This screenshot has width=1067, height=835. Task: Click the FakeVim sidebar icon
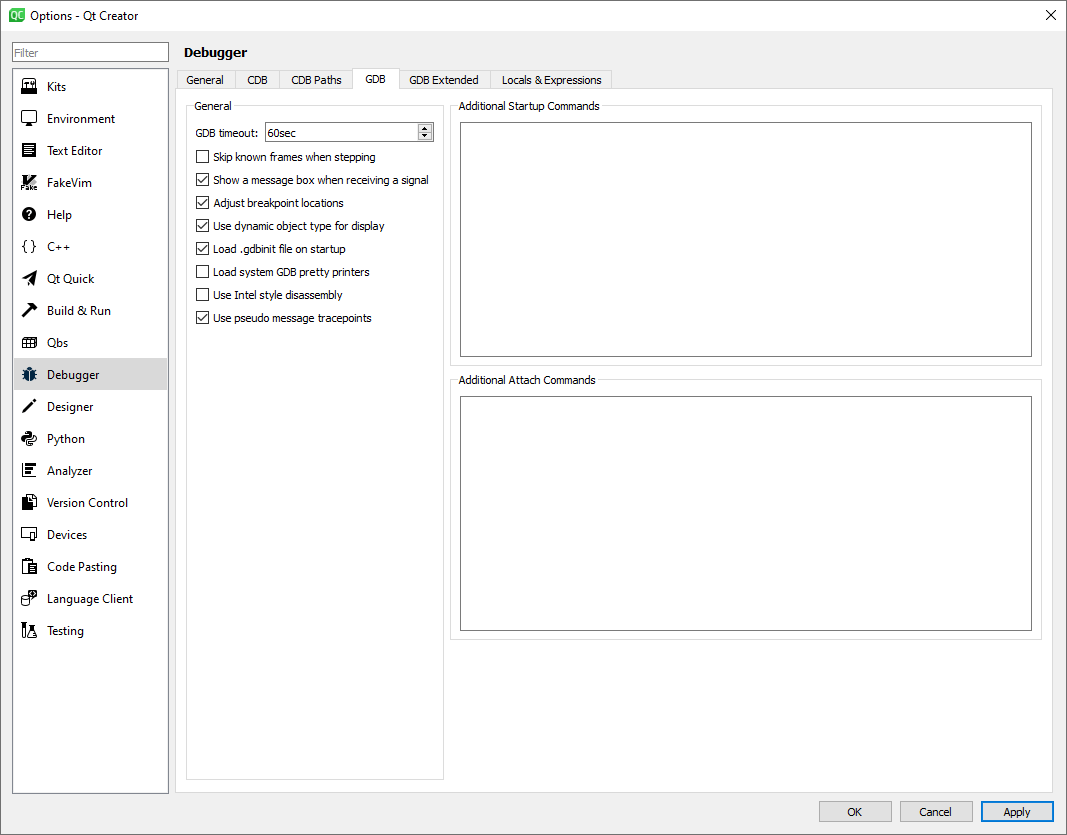(x=28, y=182)
